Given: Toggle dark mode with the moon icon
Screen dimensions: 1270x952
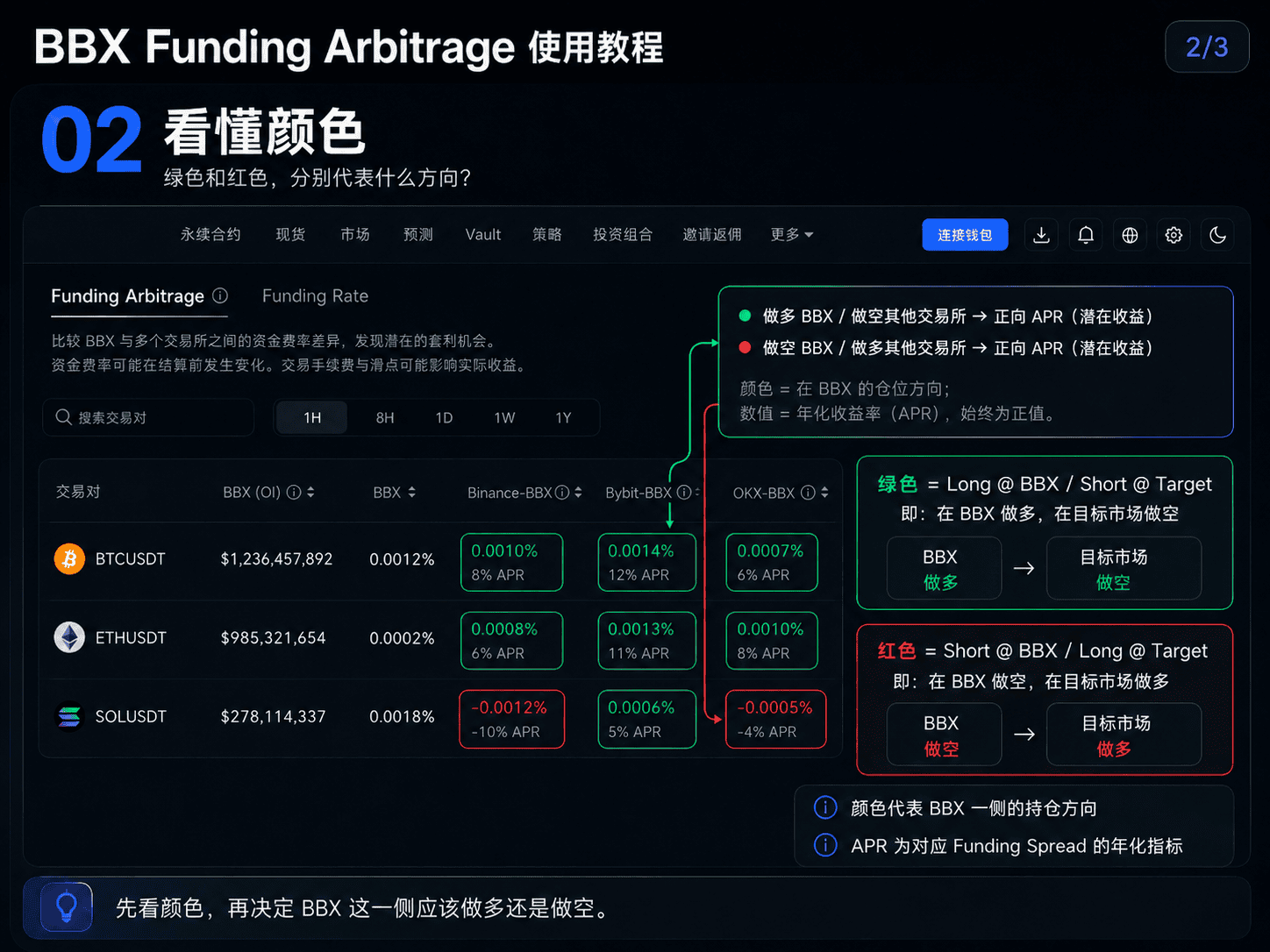Looking at the screenshot, I should (x=1217, y=235).
